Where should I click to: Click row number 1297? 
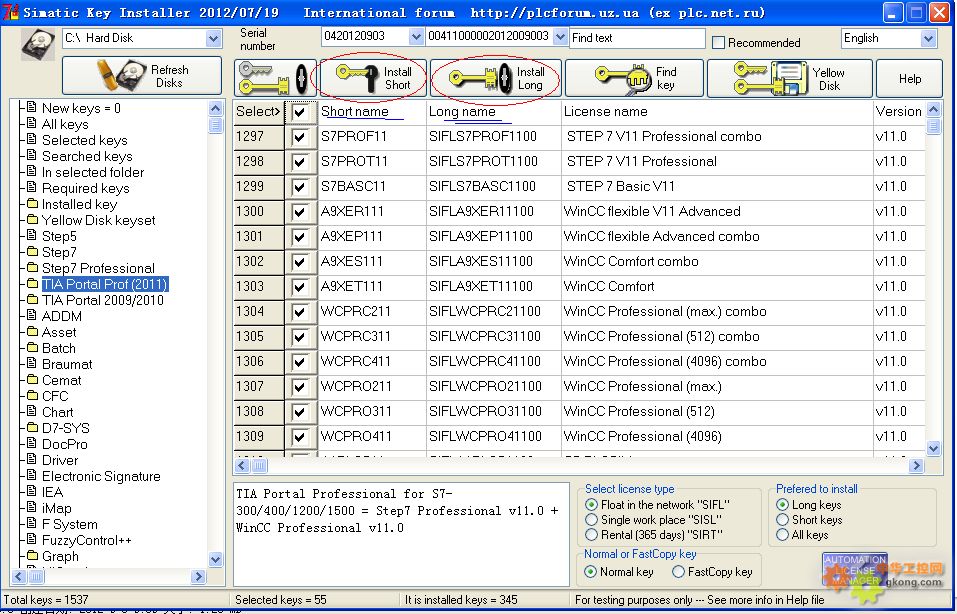pos(259,137)
